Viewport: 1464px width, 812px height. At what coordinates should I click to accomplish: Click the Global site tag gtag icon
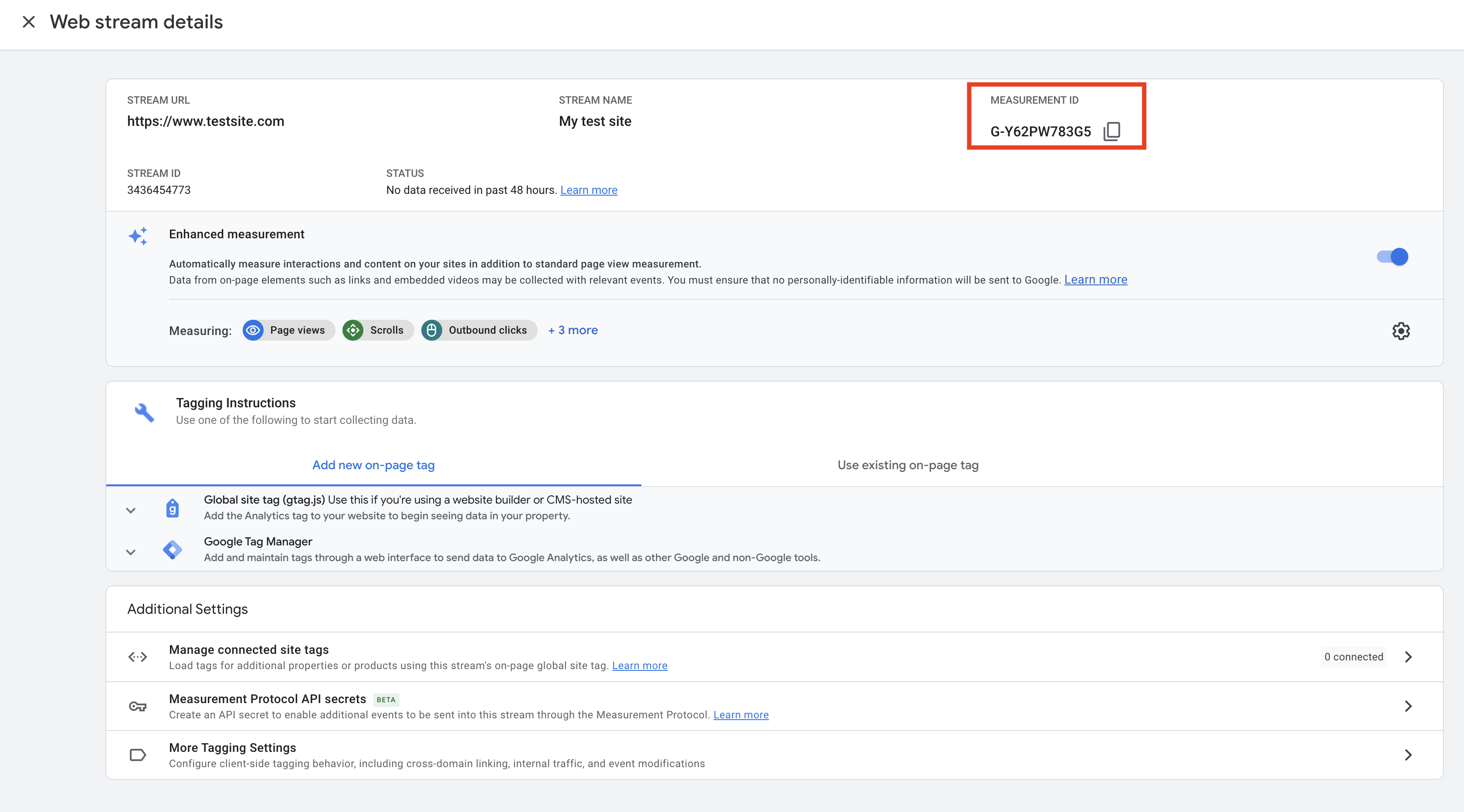(172, 508)
